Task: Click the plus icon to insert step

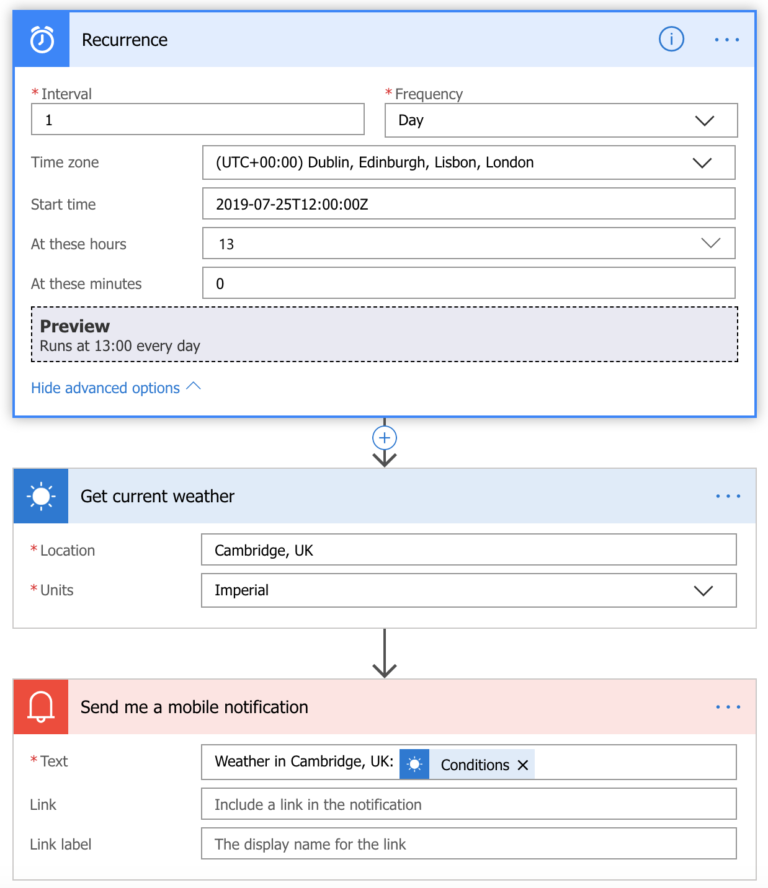Action: click(x=384, y=438)
